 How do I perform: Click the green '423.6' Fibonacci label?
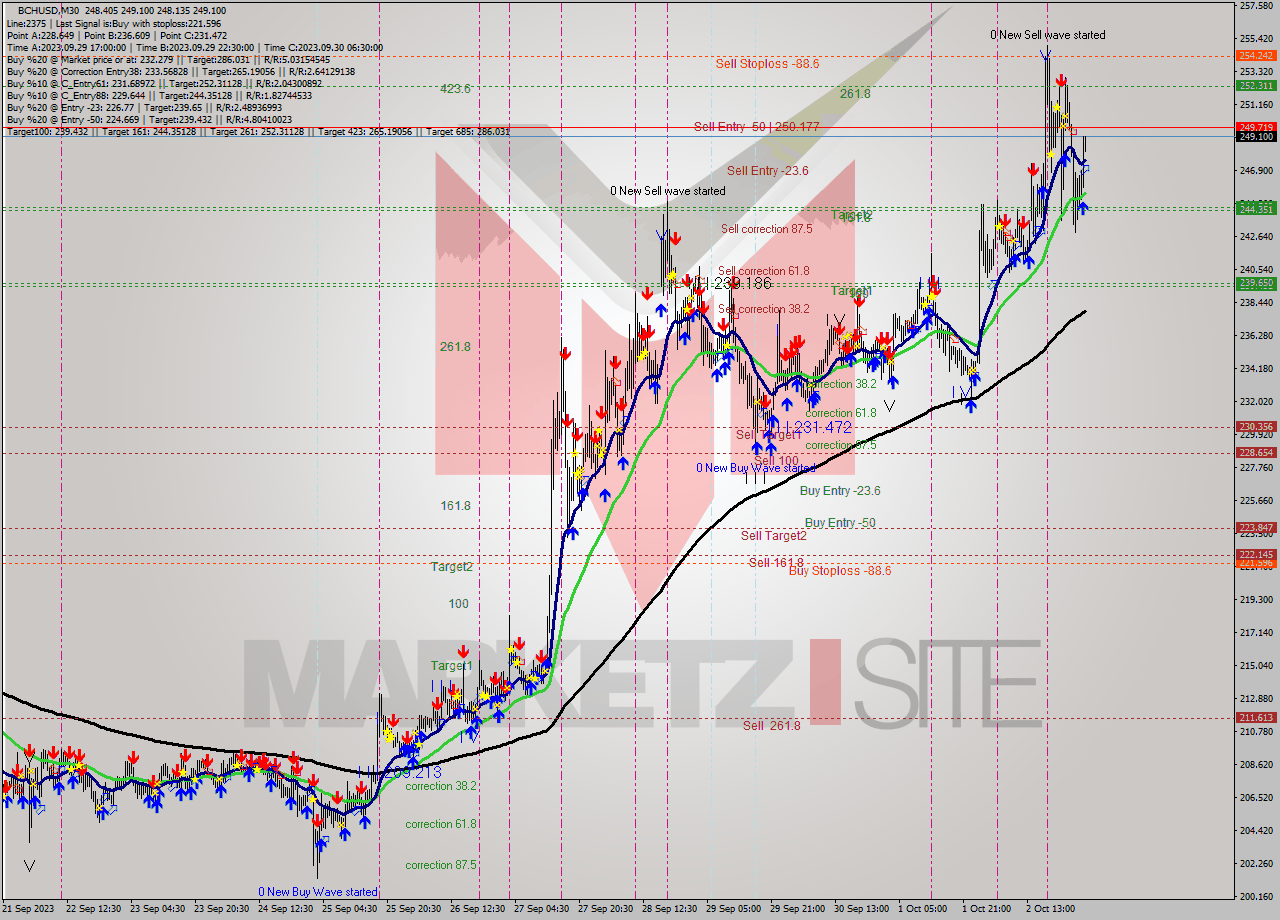(455, 88)
